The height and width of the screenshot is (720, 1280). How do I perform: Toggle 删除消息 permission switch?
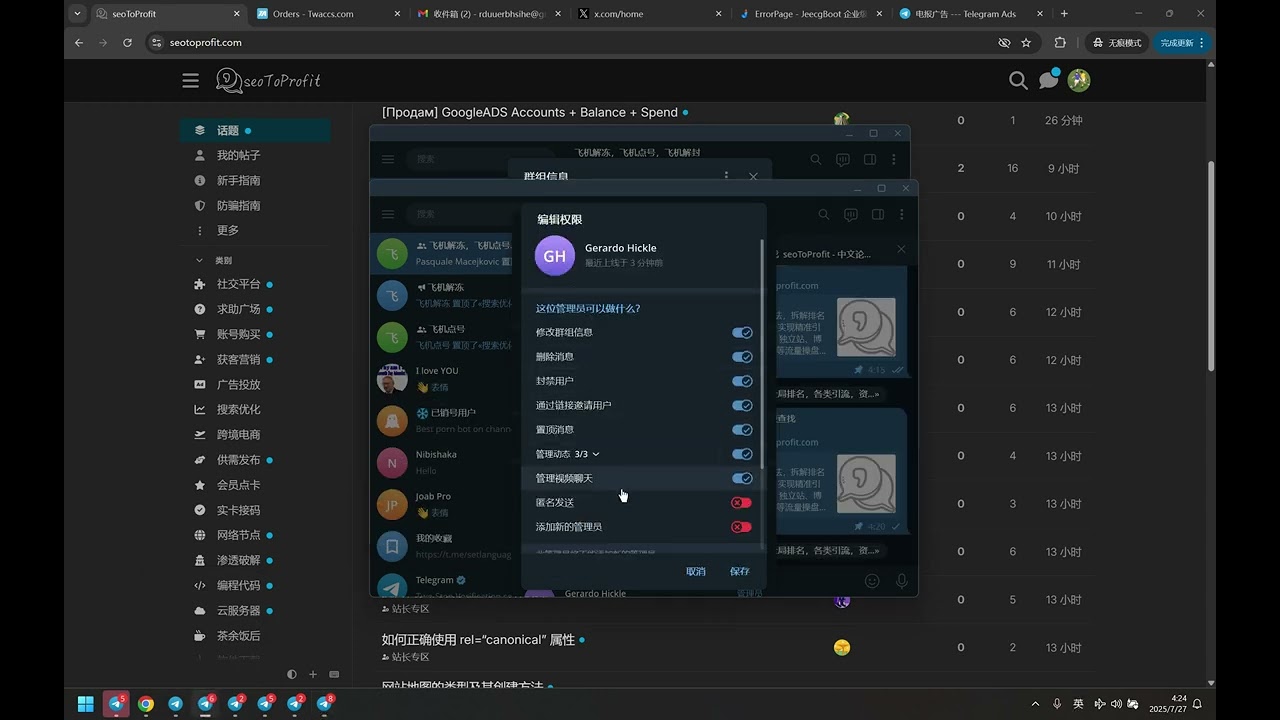[742, 357]
